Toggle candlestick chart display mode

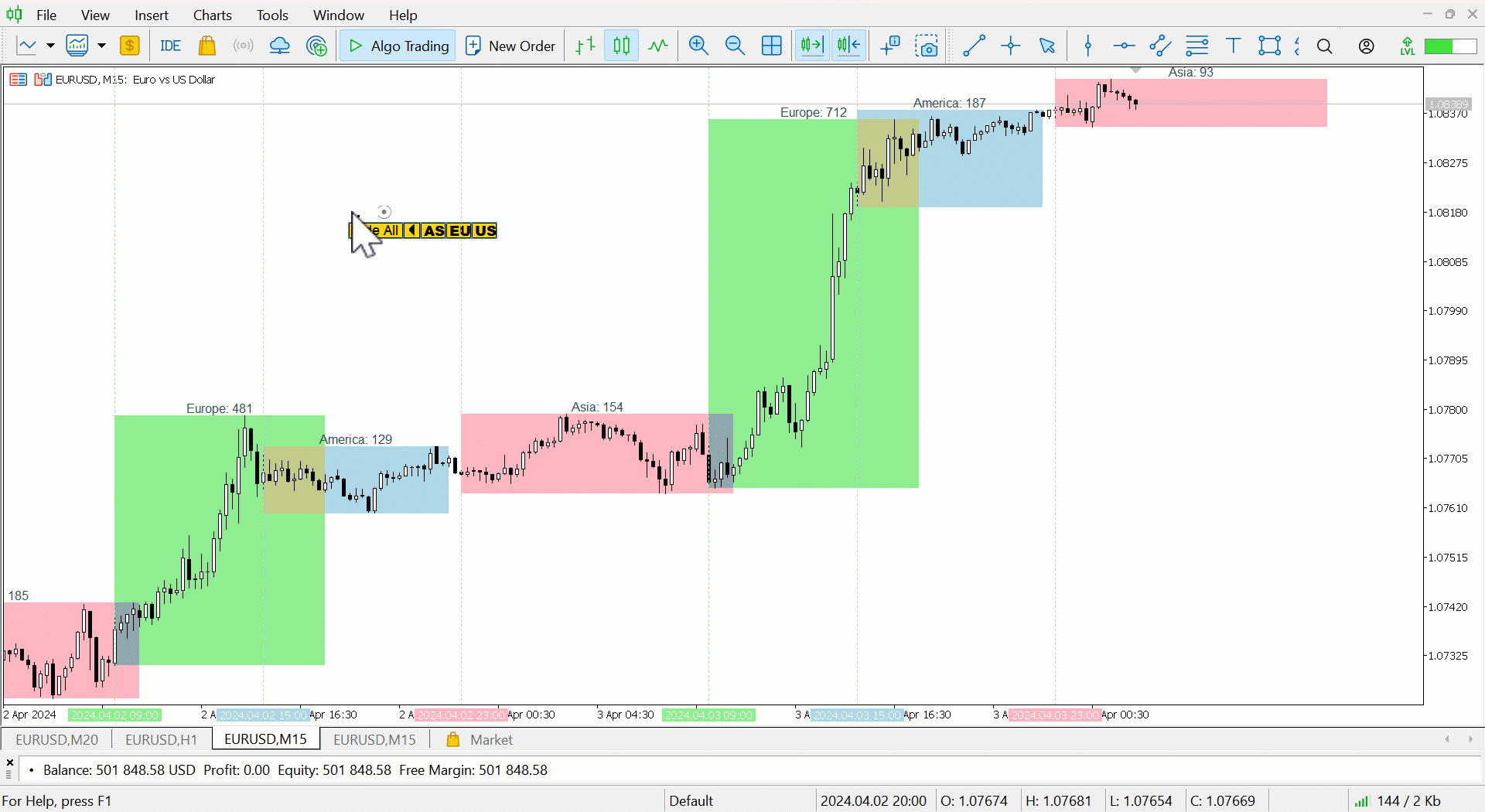(x=621, y=46)
